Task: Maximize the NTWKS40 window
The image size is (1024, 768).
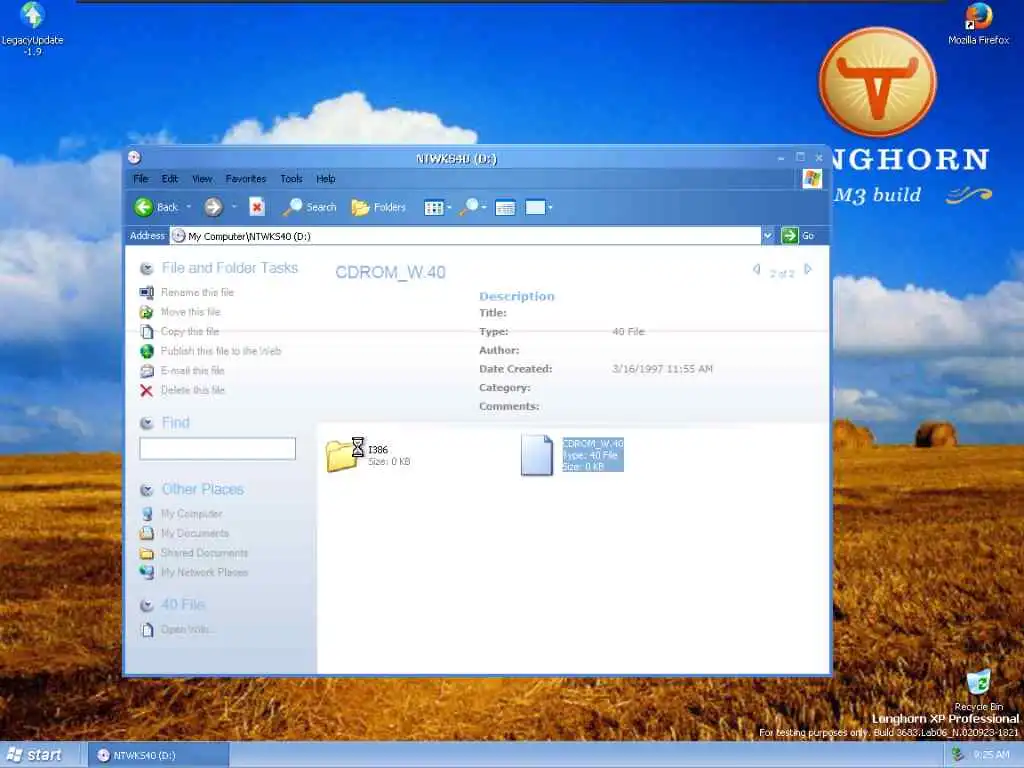Action: pos(800,157)
